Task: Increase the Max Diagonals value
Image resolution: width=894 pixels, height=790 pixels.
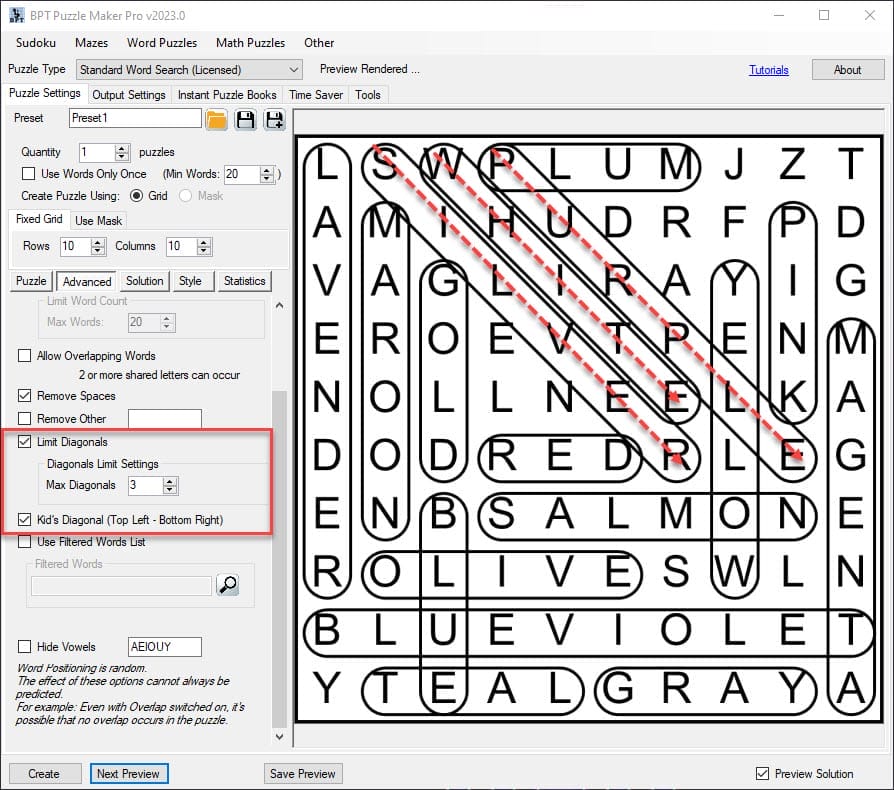Action: 171,481
